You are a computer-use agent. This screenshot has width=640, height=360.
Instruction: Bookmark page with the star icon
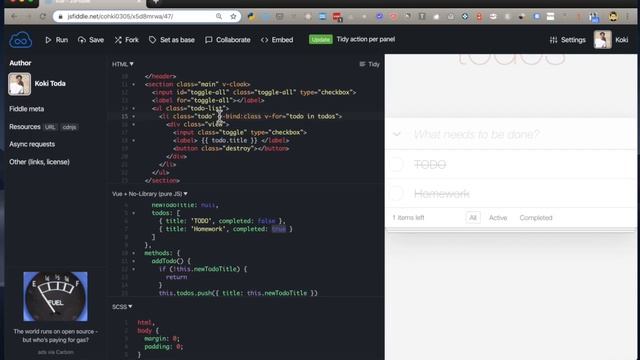(233, 16)
